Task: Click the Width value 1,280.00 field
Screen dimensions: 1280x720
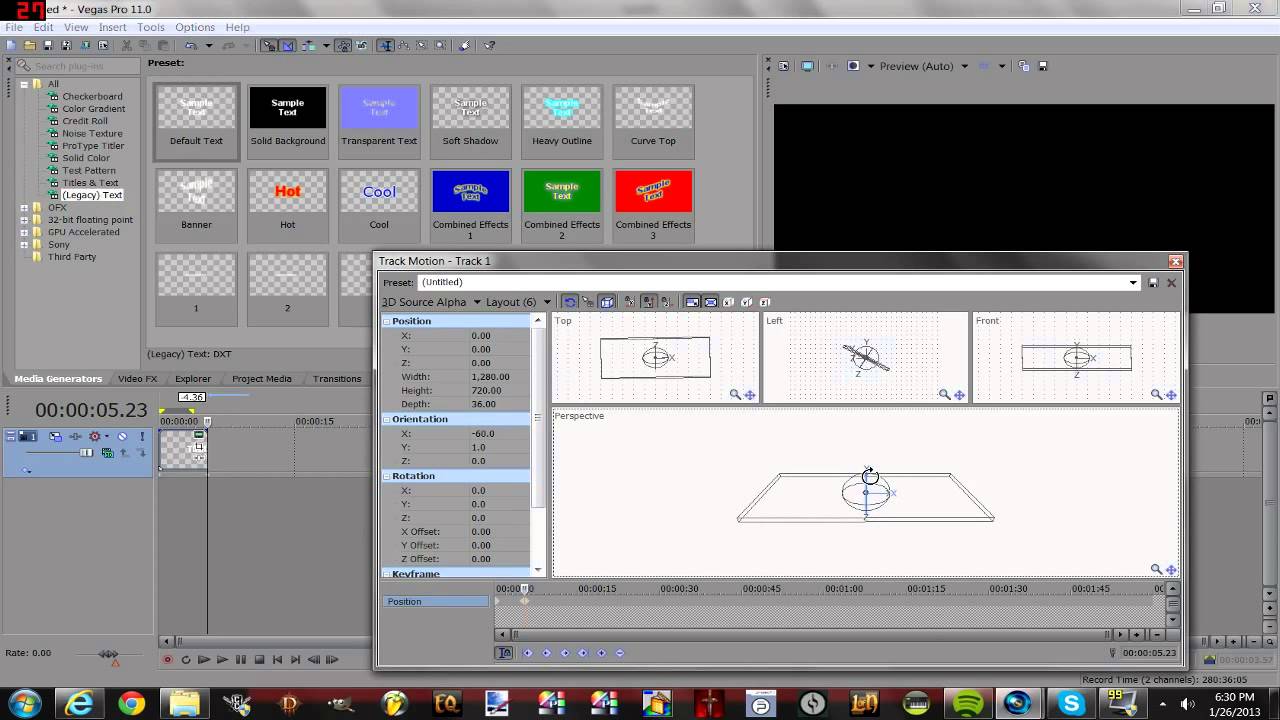Action: coord(490,377)
